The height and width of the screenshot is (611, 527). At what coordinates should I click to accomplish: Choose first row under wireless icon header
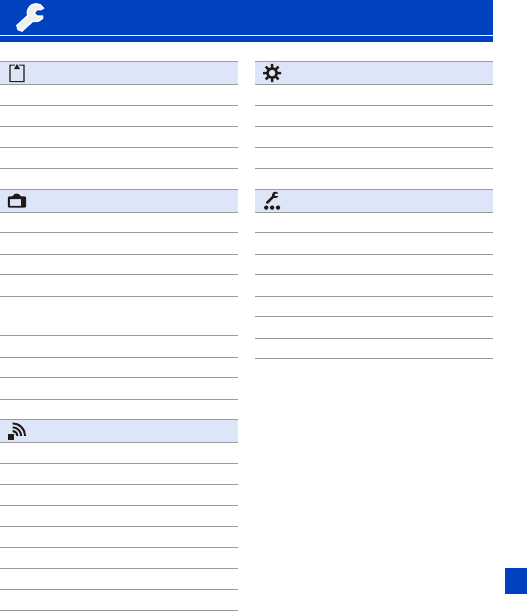tap(119, 453)
